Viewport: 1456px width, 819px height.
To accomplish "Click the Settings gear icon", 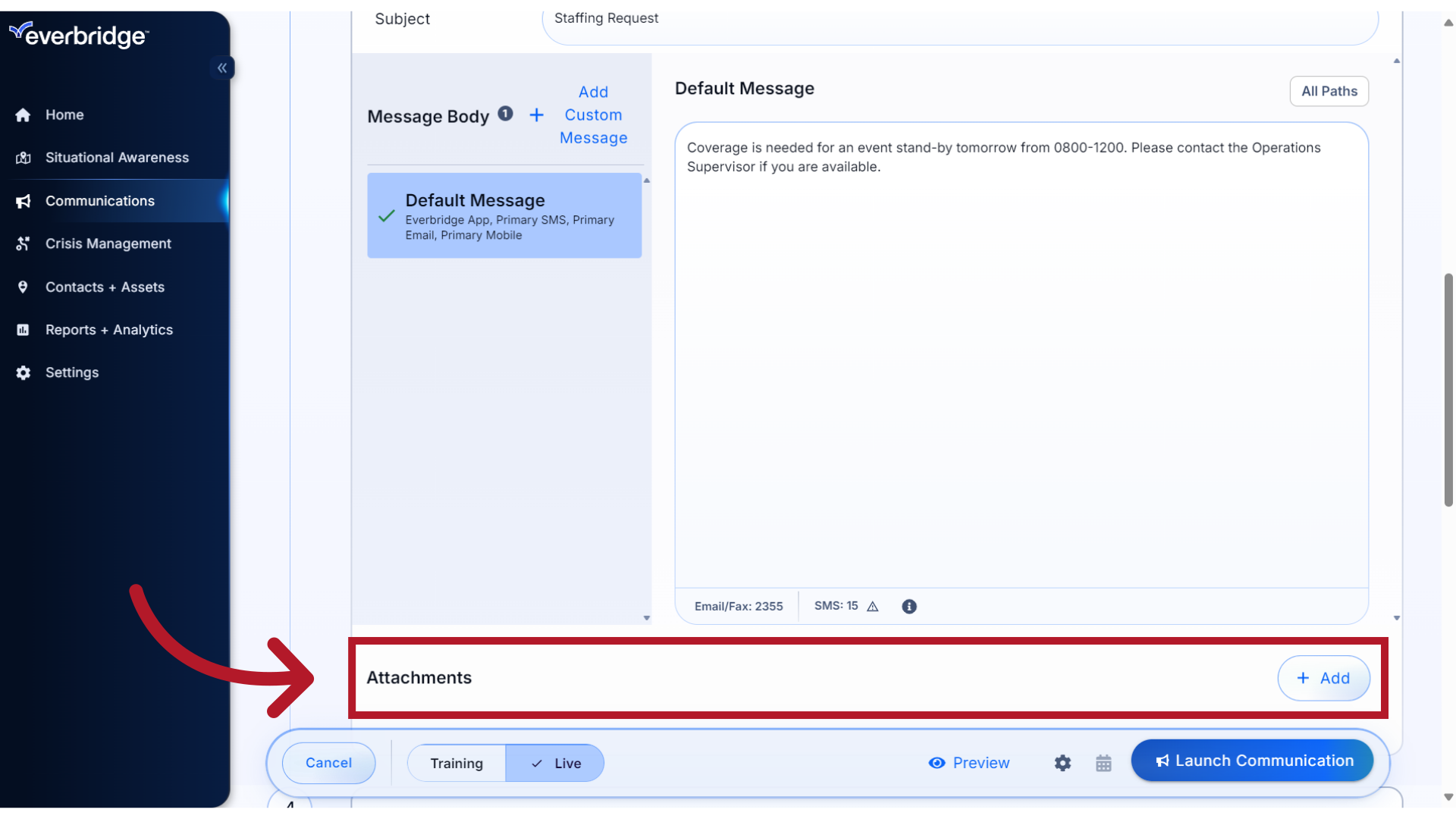I will 1063,762.
